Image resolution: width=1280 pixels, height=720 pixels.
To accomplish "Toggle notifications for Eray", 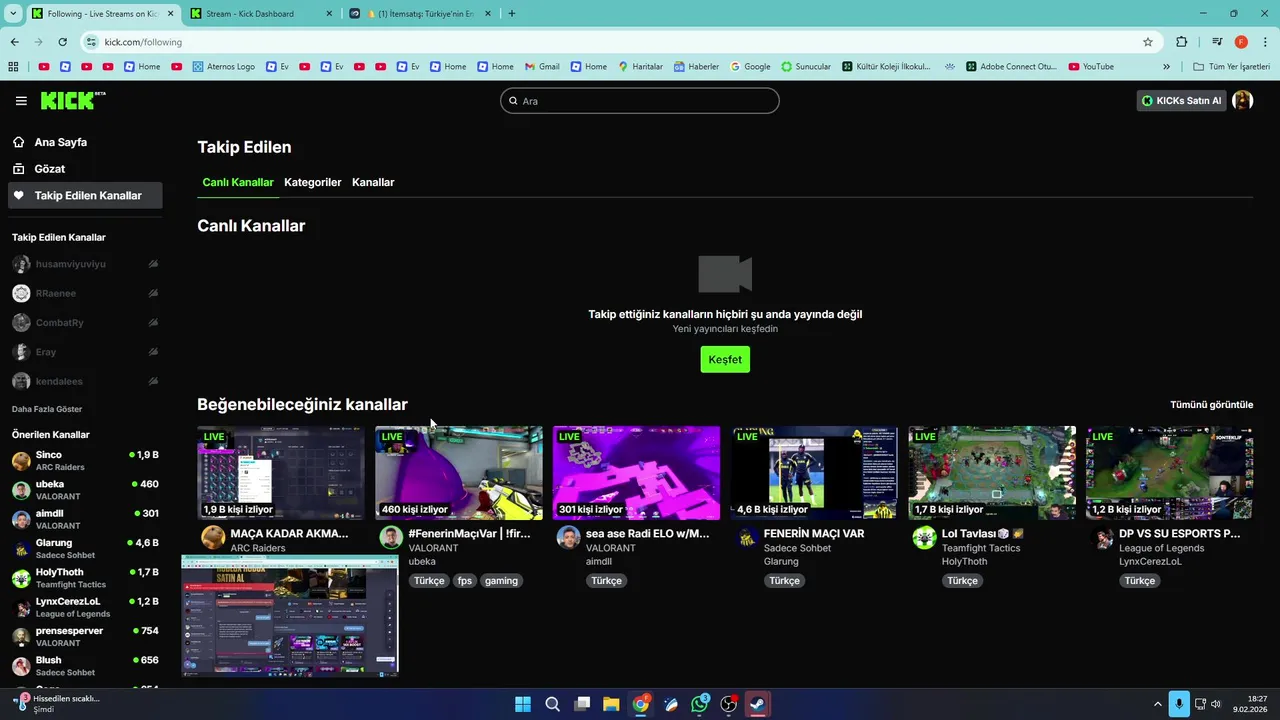I will coord(153,352).
